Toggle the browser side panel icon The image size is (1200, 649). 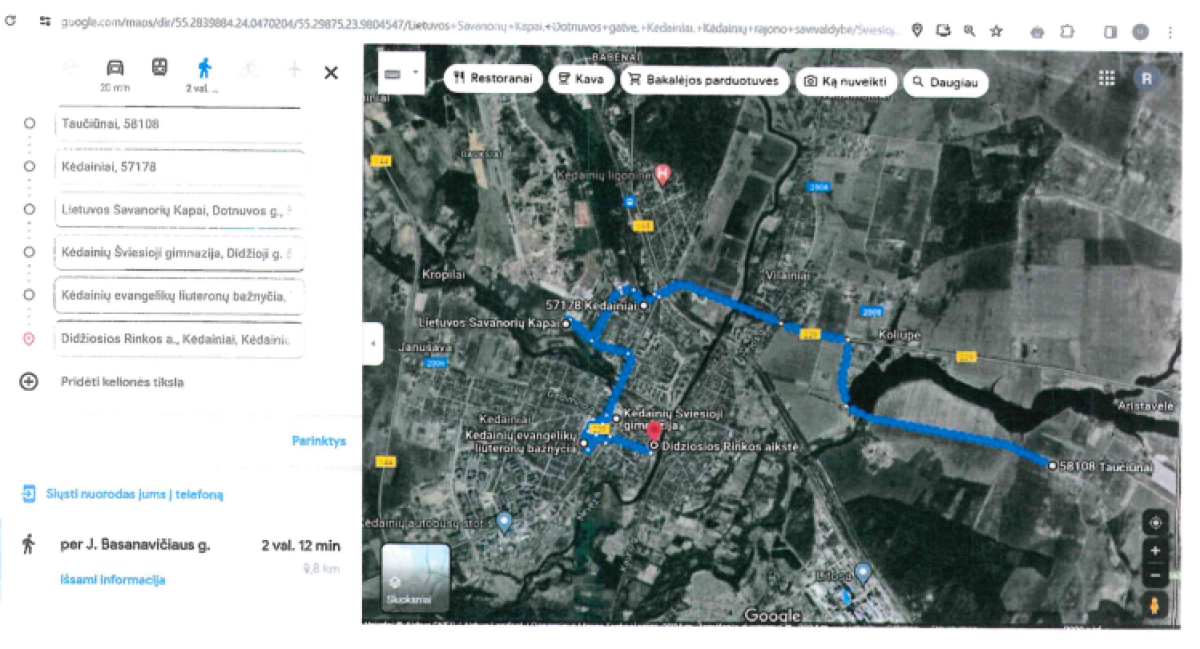(1110, 32)
